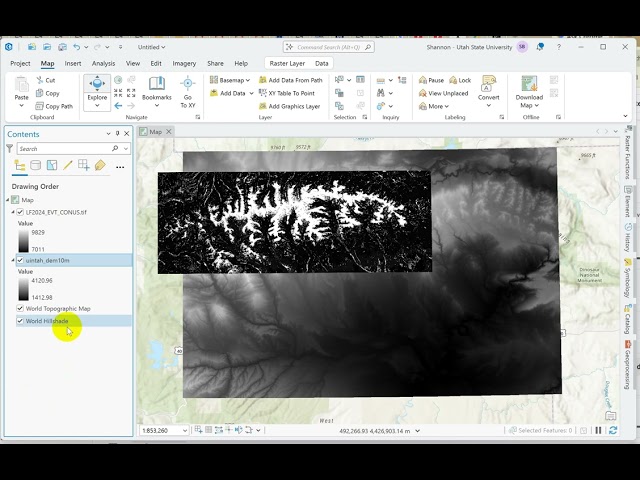Image resolution: width=640 pixels, height=480 pixels.
Task: Click the Copy icon
Action: click(39, 93)
